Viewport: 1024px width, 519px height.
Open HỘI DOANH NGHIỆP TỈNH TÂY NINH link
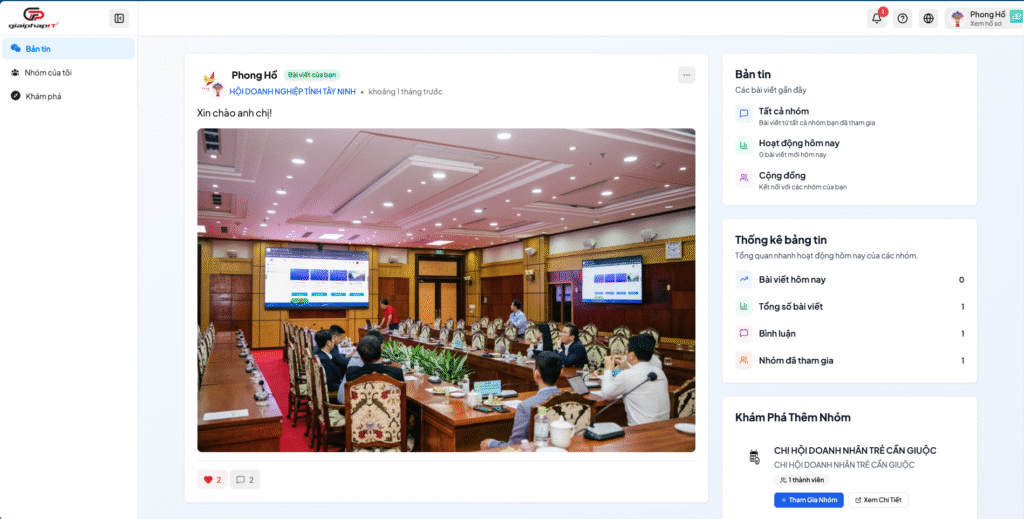point(293,92)
